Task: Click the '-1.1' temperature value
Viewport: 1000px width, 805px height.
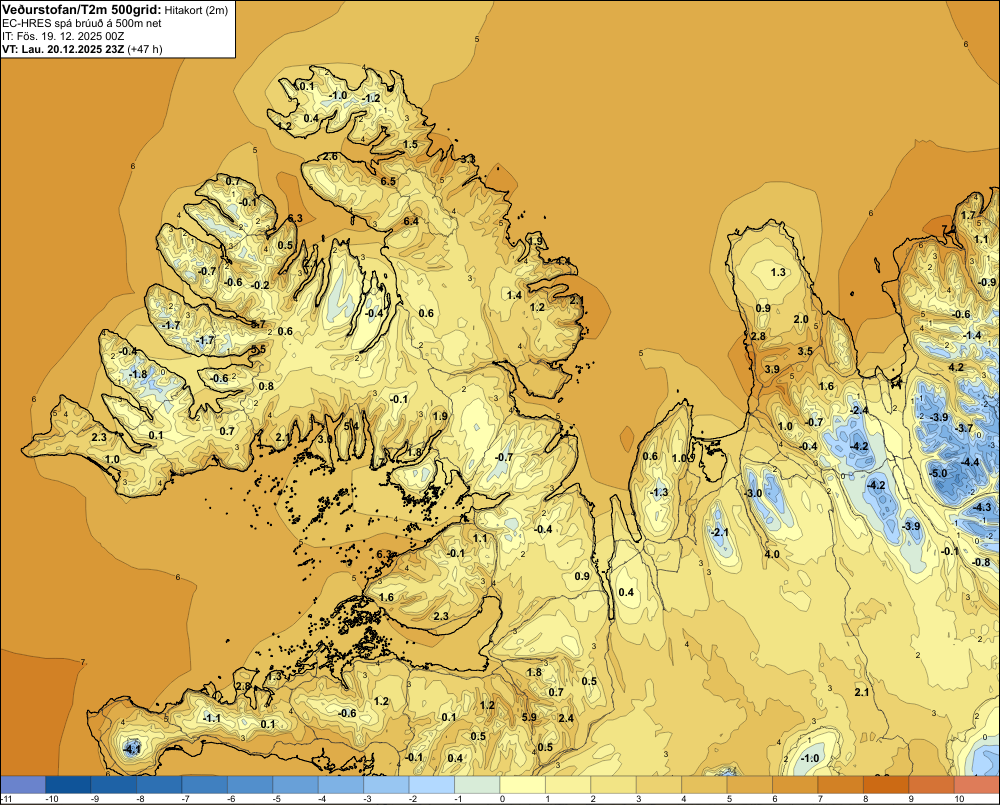Action: (x=211, y=718)
